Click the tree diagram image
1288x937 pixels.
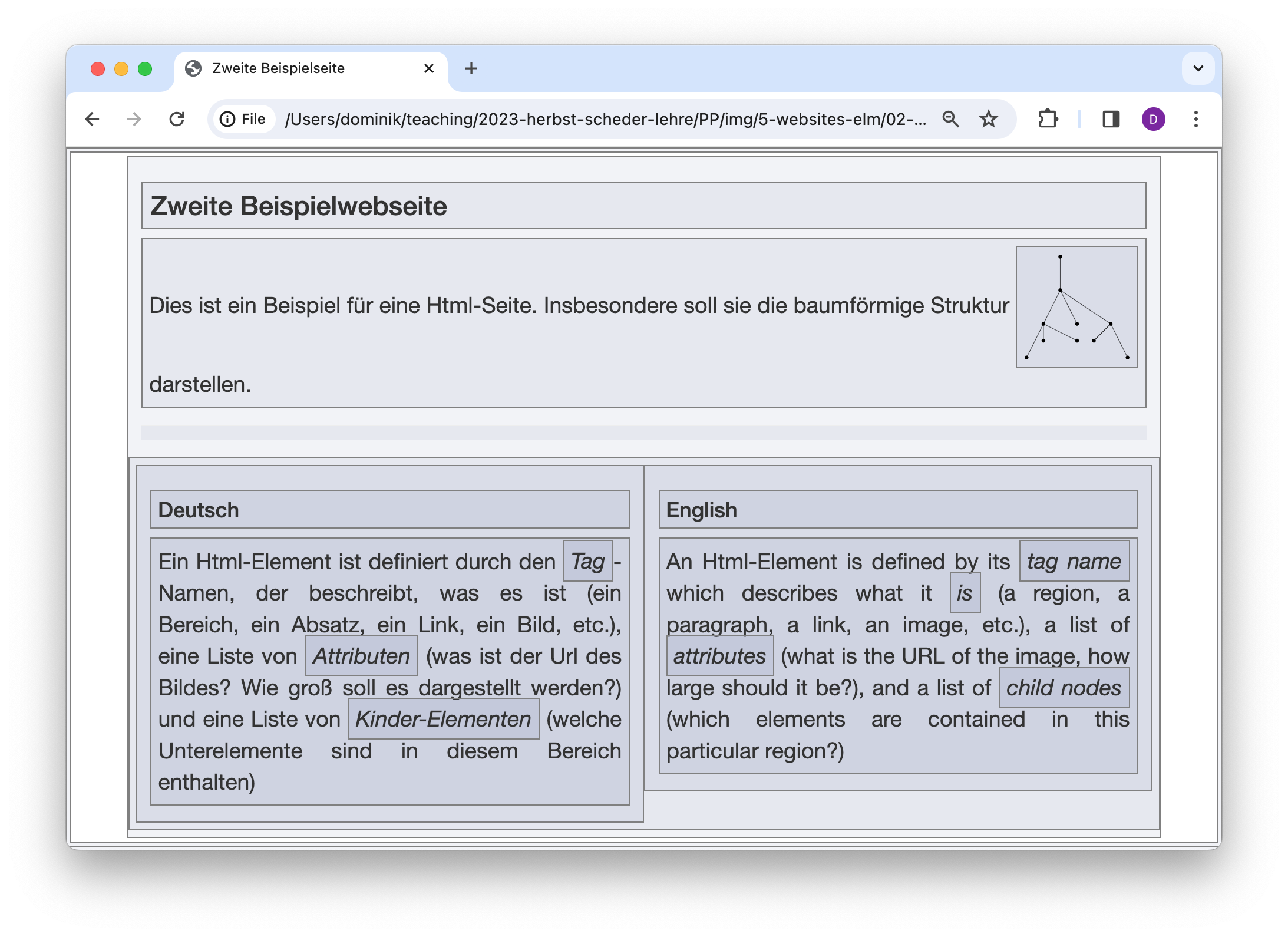tap(1076, 307)
